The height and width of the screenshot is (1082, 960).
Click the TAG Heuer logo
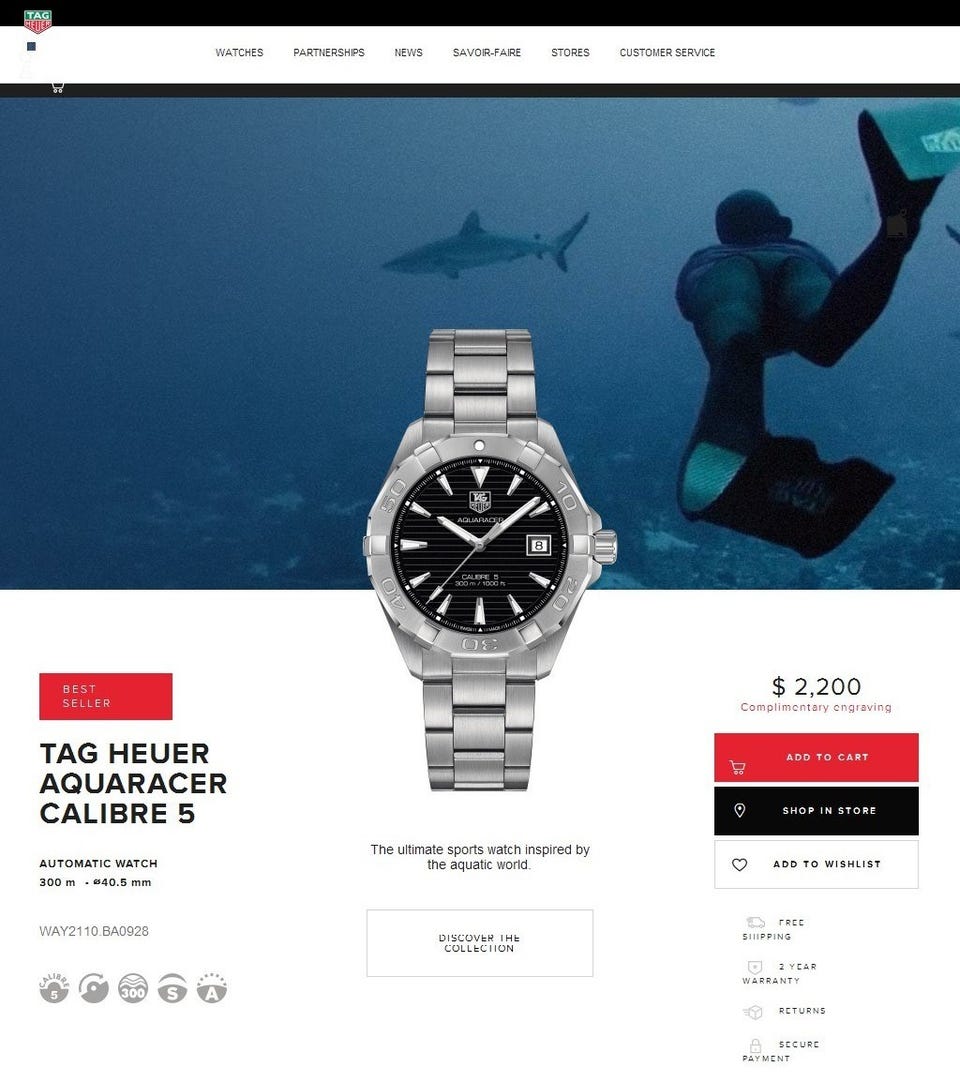37,21
